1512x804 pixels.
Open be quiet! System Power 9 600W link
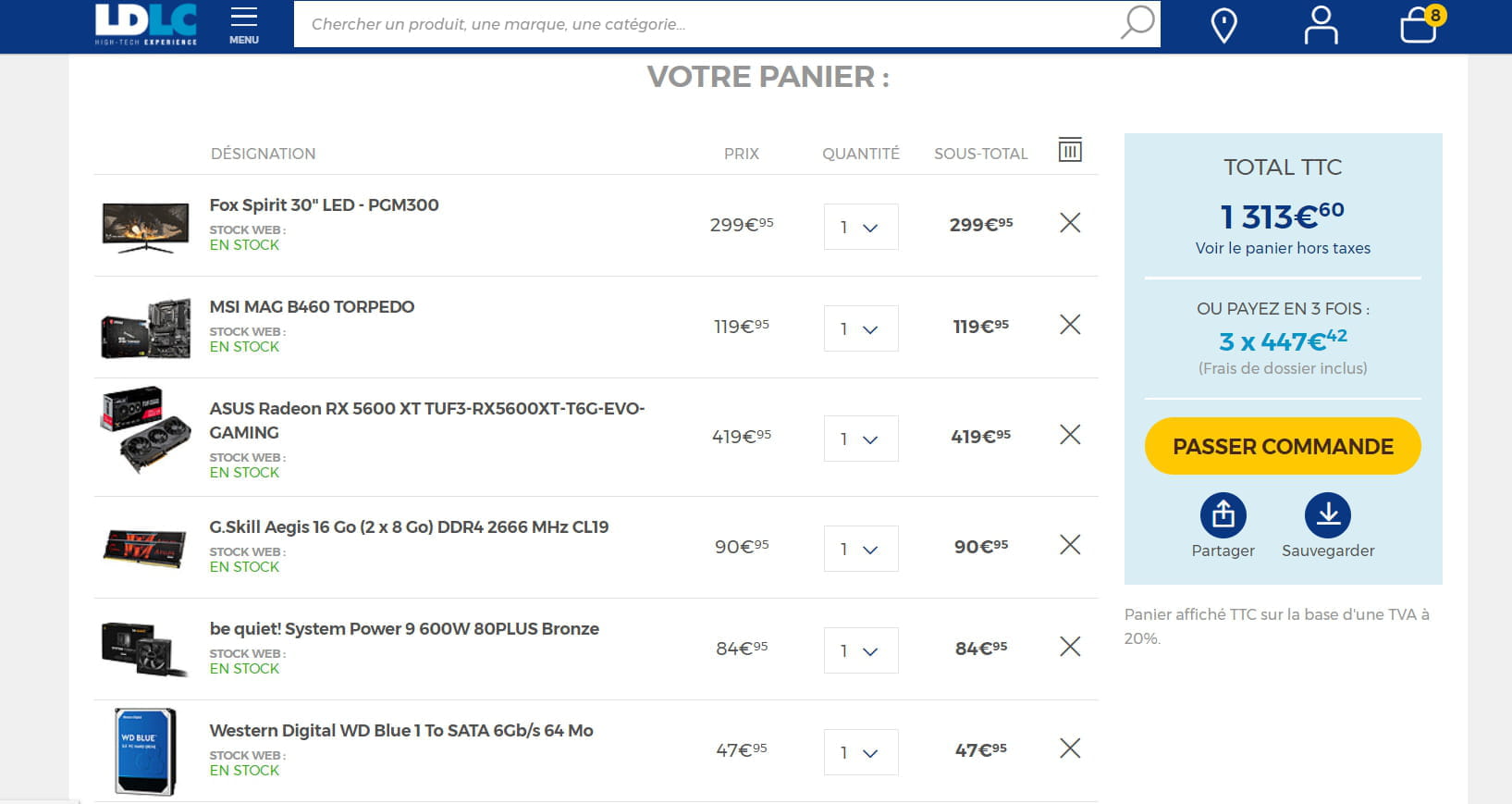click(x=404, y=629)
